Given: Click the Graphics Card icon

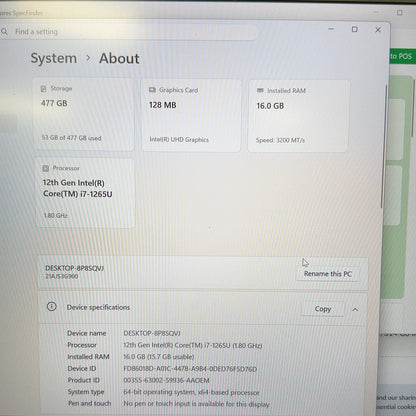Looking at the screenshot, I should tap(152, 90).
